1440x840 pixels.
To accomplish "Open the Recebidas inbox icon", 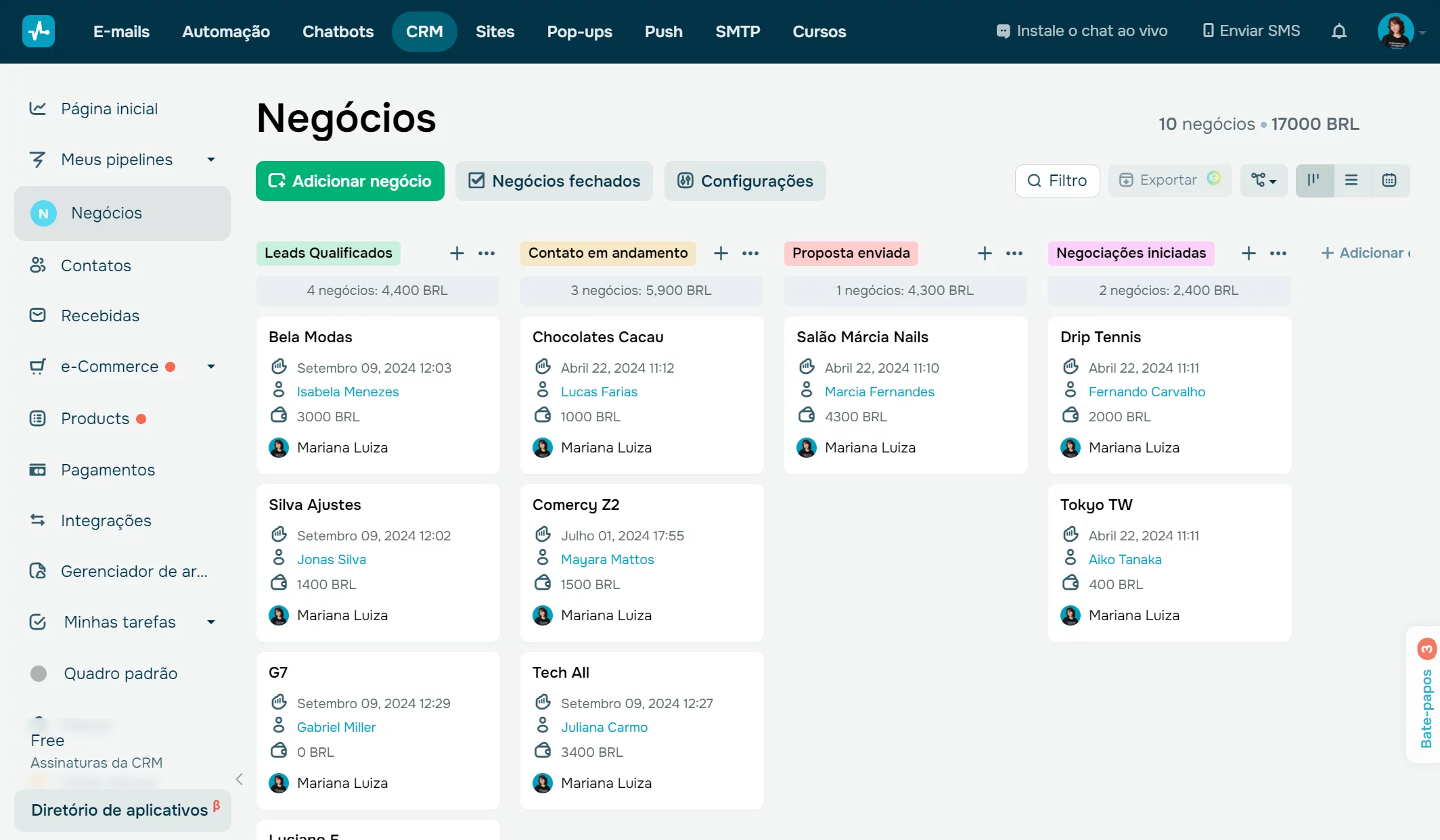I will pos(39,315).
